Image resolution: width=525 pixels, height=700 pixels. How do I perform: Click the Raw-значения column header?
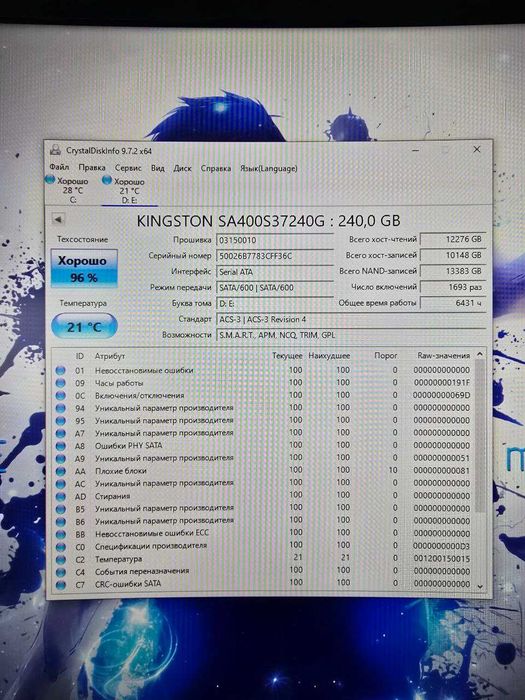click(x=443, y=356)
